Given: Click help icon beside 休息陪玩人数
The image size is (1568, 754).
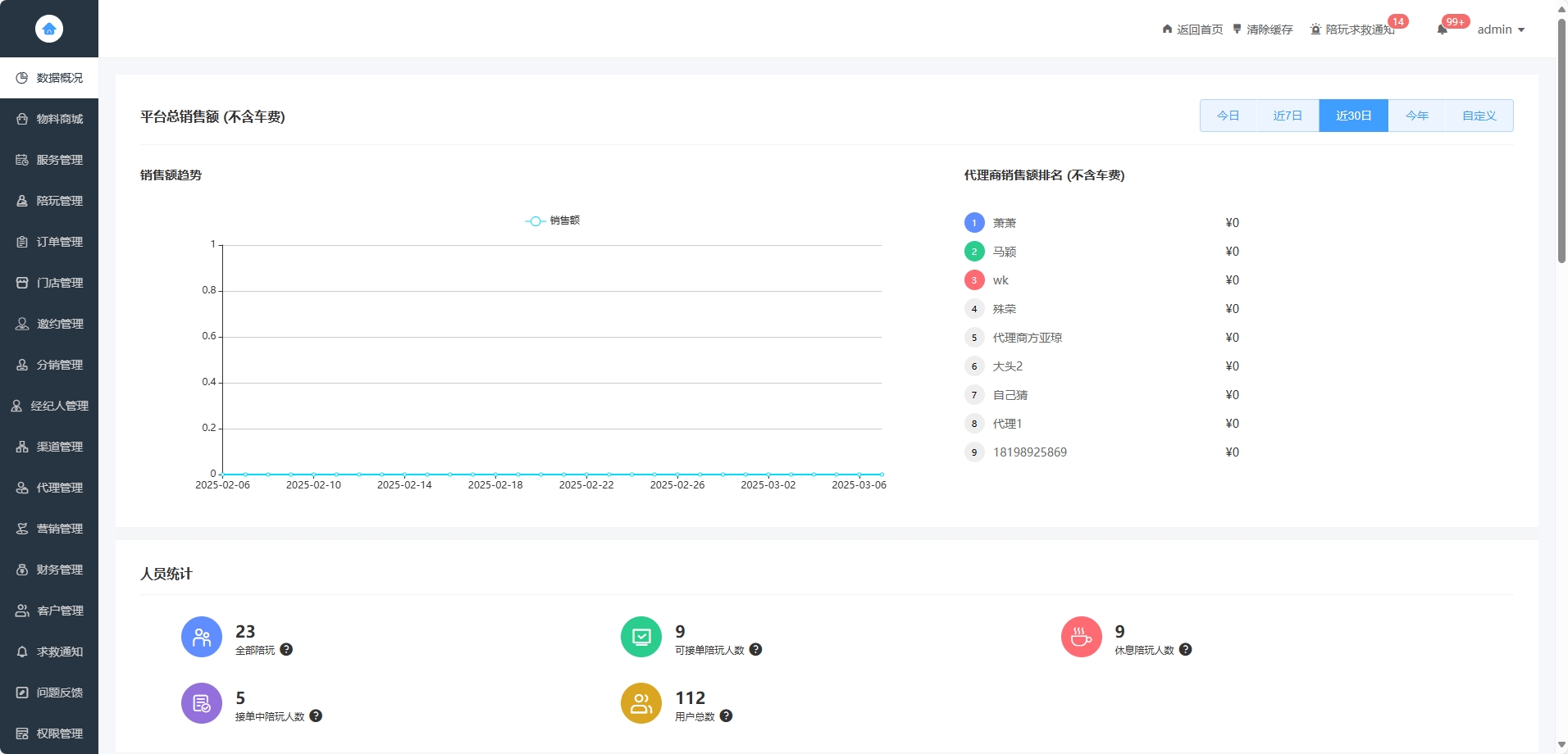Looking at the screenshot, I should 1185,649.
